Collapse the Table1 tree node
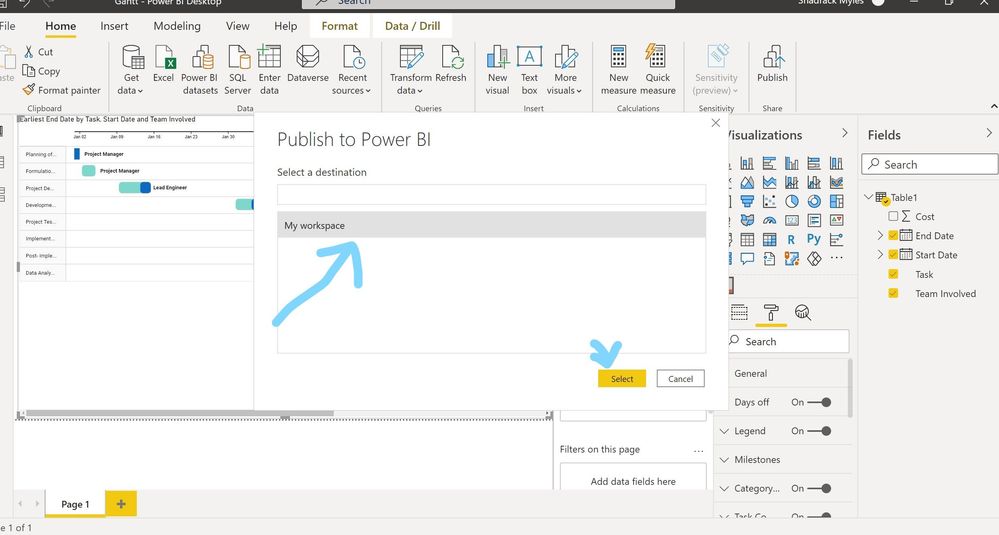Image resolution: width=999 pixels, height=535 pixels. [x=868, y=197]
